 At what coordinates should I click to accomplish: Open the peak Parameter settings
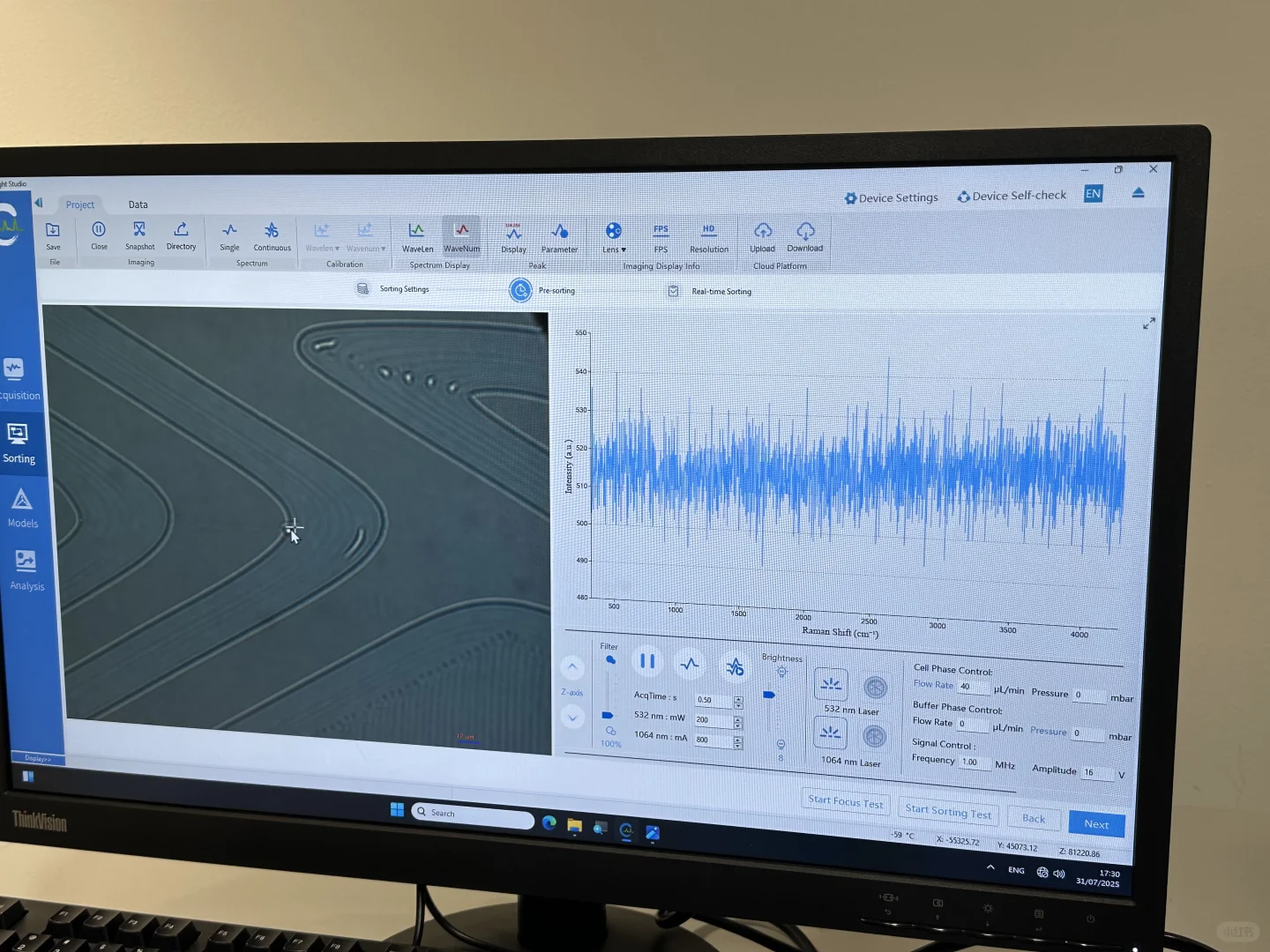(559, 238)
